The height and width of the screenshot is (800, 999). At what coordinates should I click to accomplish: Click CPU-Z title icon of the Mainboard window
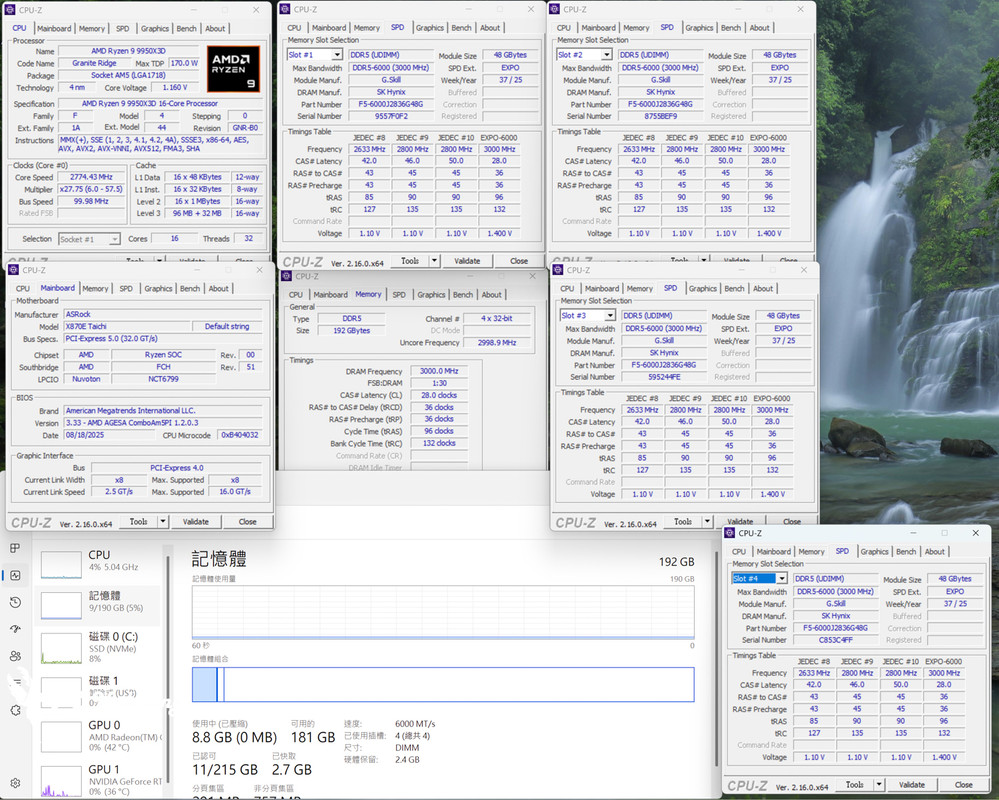(13, 270)
